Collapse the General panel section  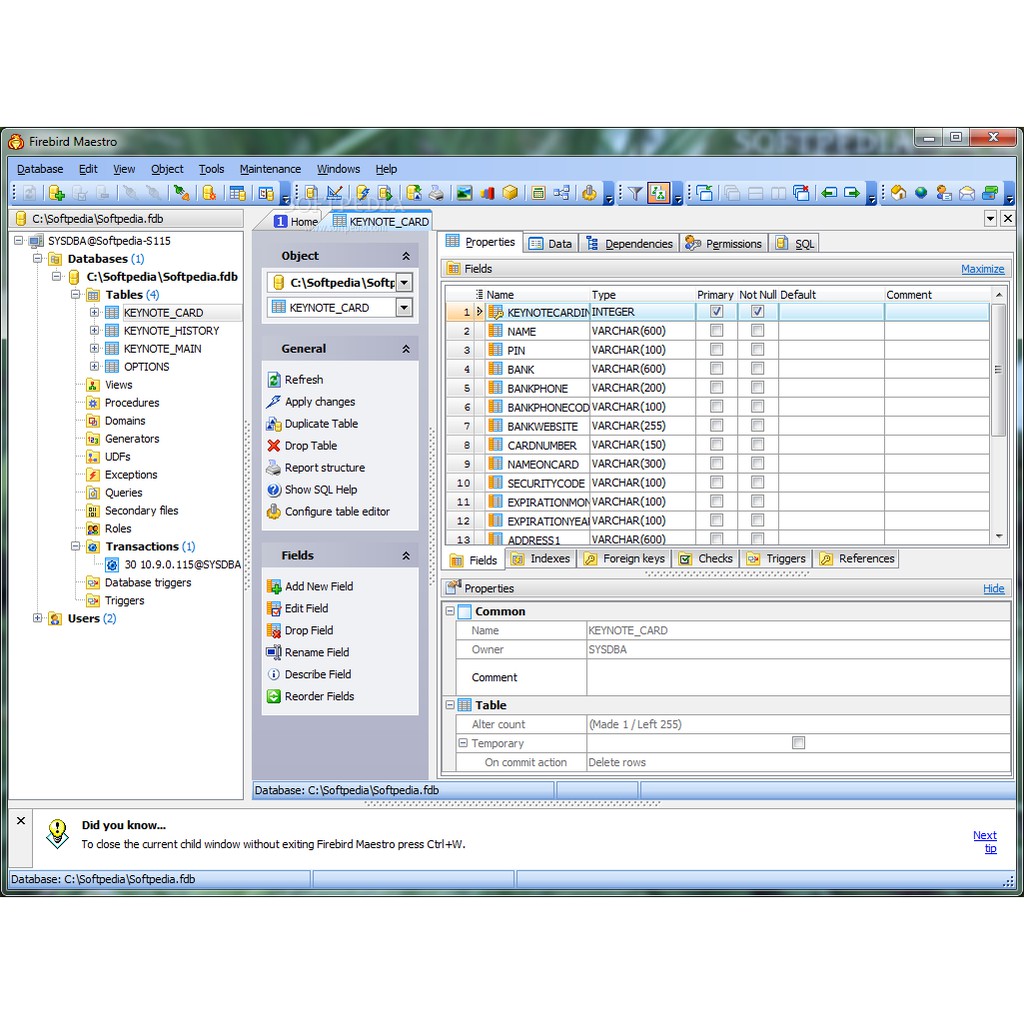[x=406, y=349]
